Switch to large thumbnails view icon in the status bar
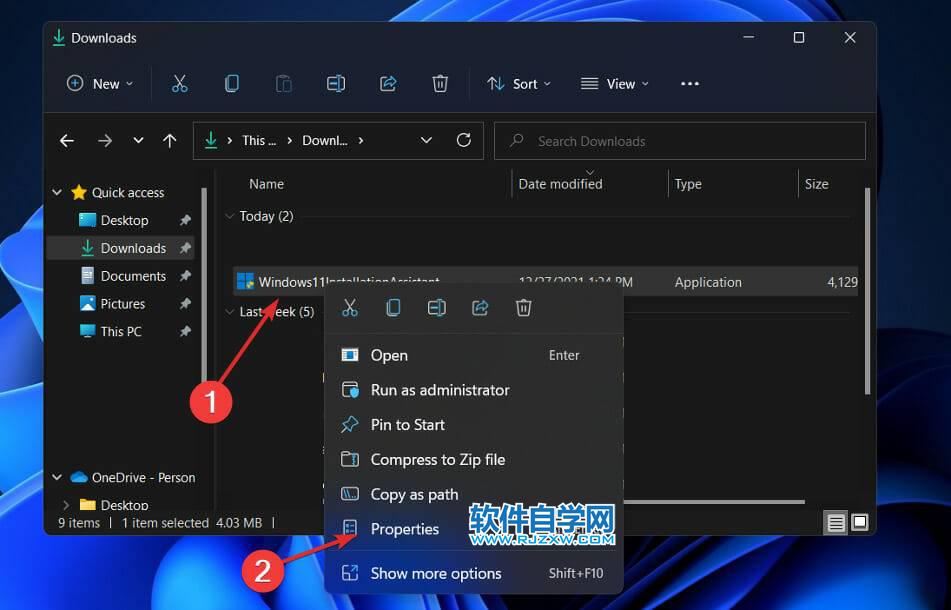Screen dimensions: 951x610 tap(860, 522)
